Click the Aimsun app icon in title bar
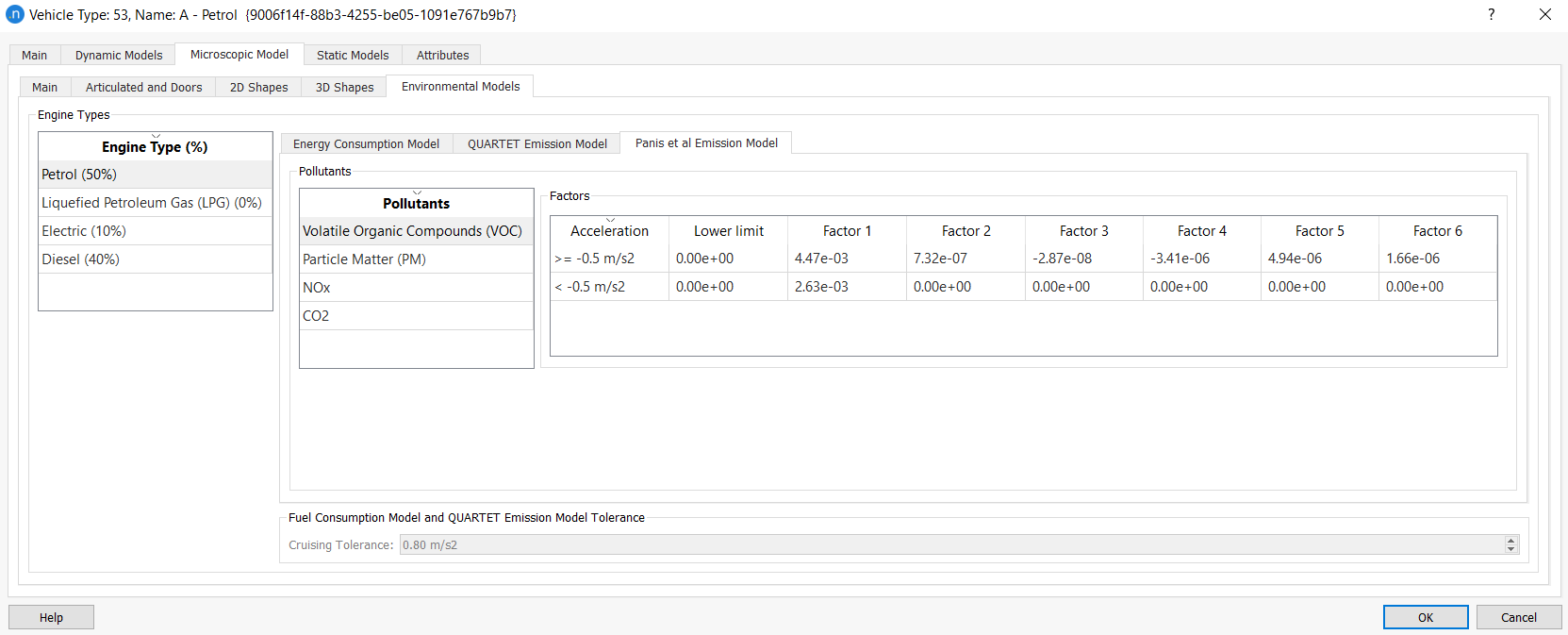This screenshot has height=635, width=1568. pos(14,14)
